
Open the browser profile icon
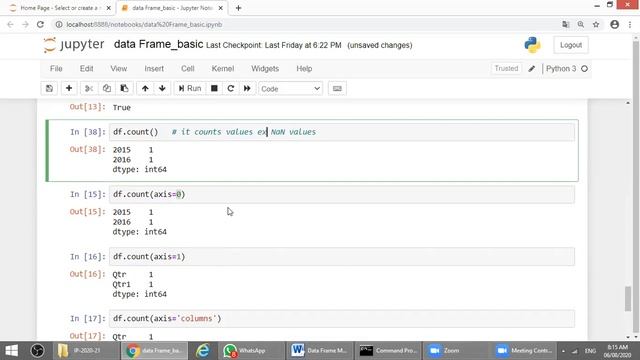tap(615, 24)
